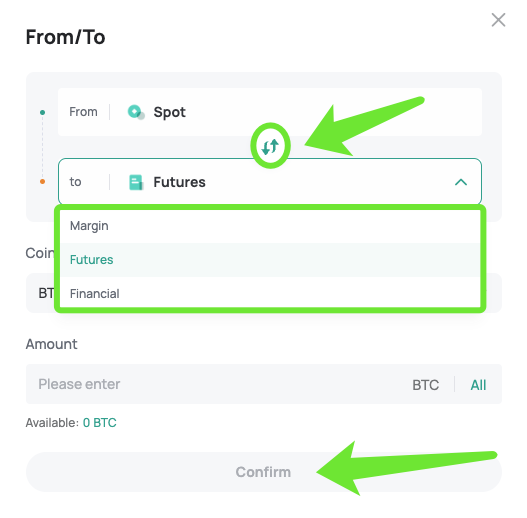Confirm the transfer

264,472
